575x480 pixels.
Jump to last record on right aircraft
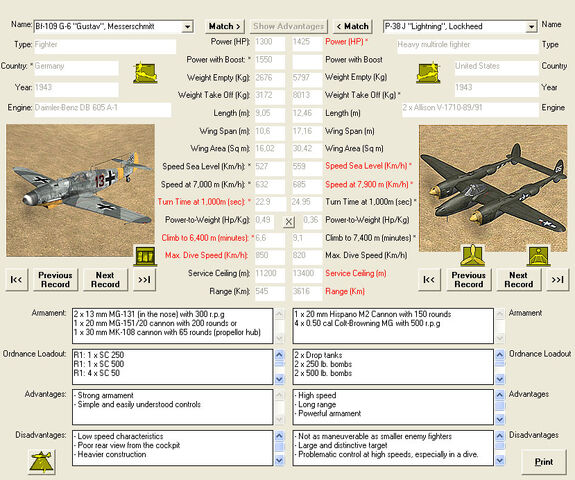(558, 280)
